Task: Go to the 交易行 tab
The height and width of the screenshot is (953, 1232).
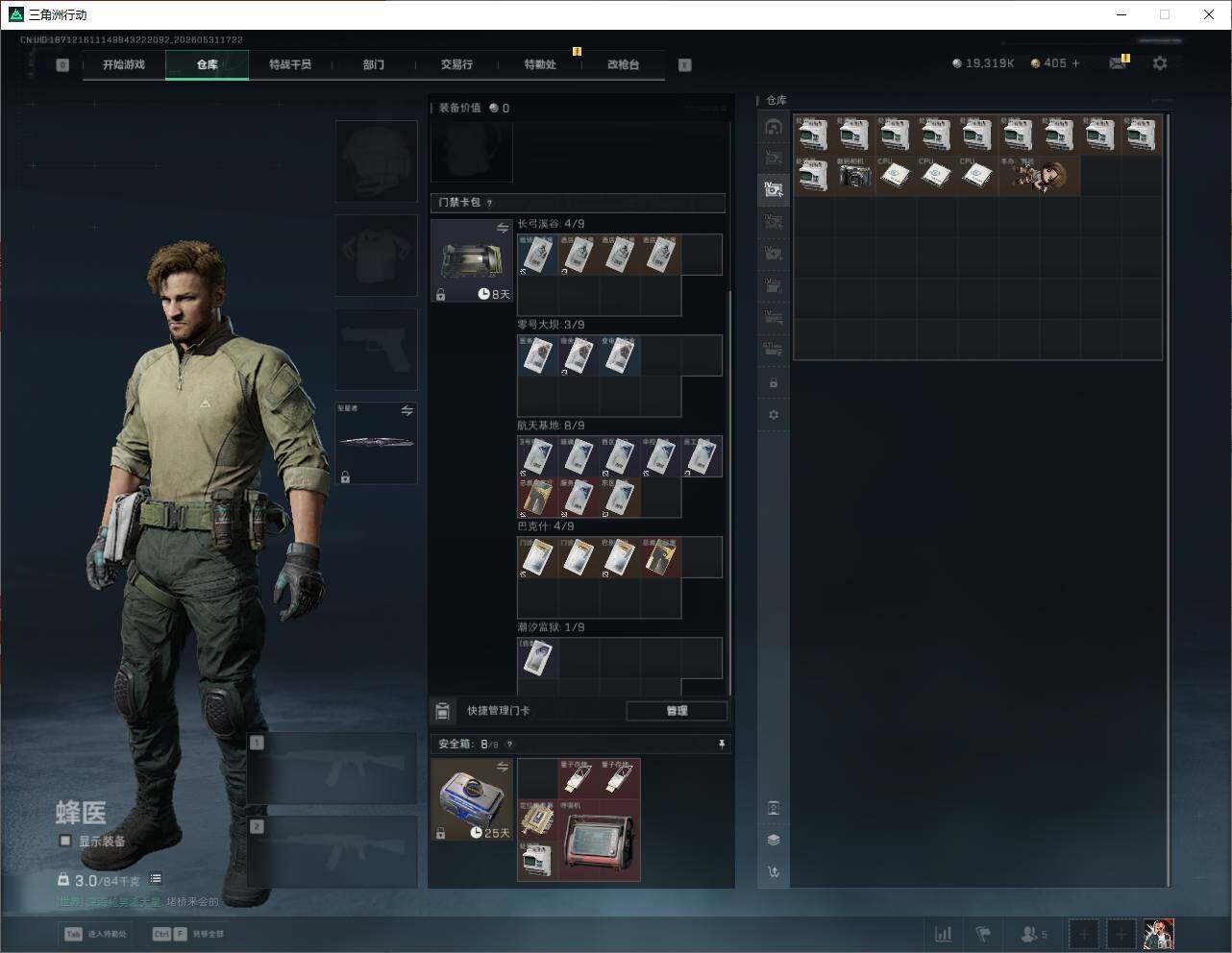Action: coord(456,64)
